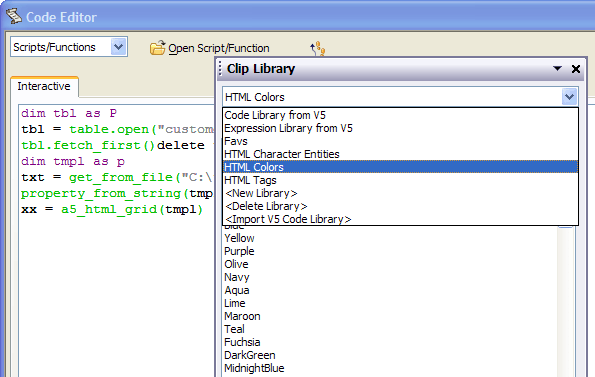Select the Maroon color clip
Screen dimensions: 595x377
(x=242, y=316)
